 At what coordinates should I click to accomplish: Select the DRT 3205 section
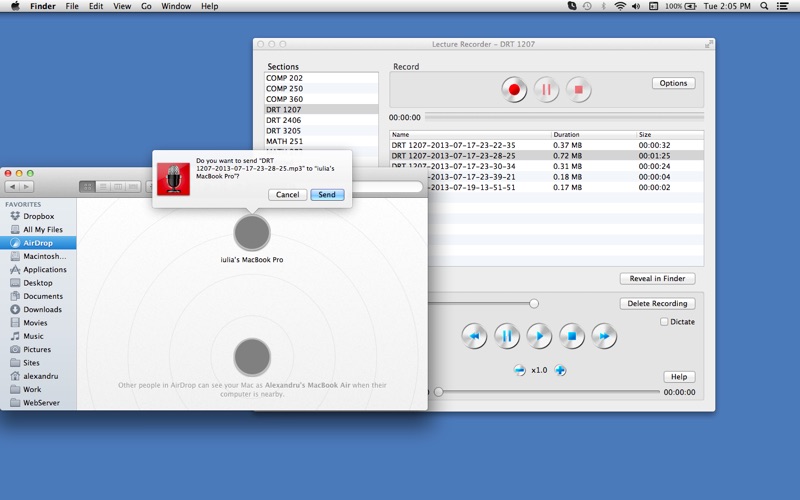321,131
